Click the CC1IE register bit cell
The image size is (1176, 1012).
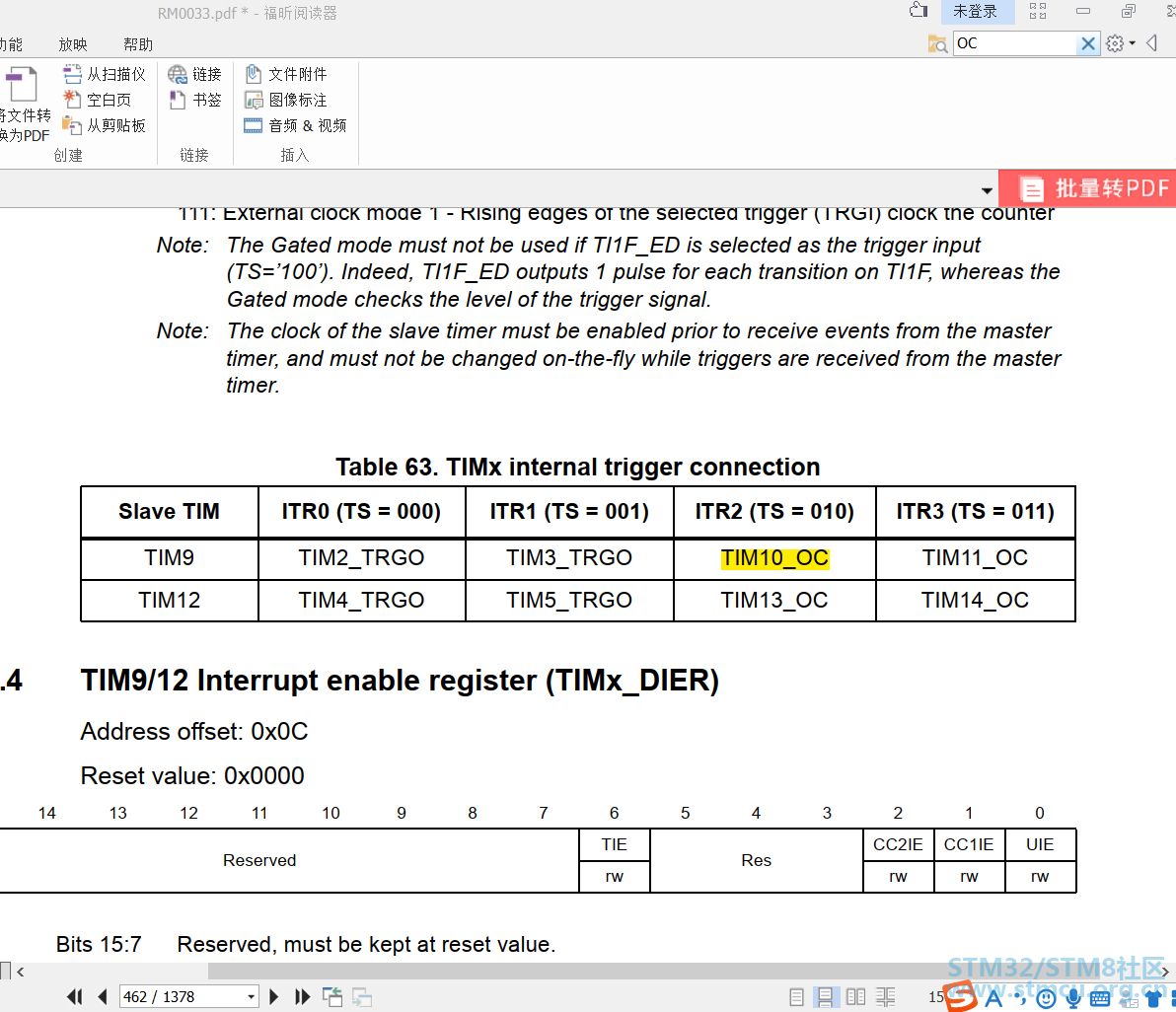pos(969,845)
